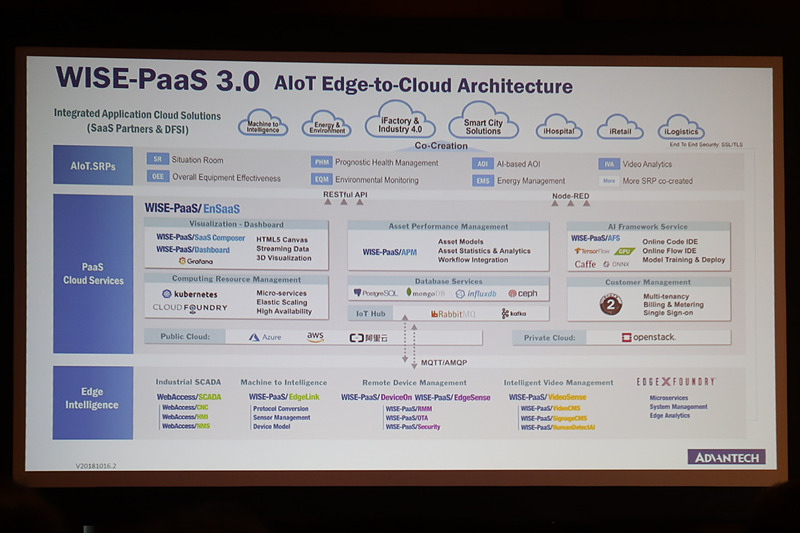The width and height of the screenshot is (800, 533).
Task: Select the TensorFlow logo
Action: (592, 251)
